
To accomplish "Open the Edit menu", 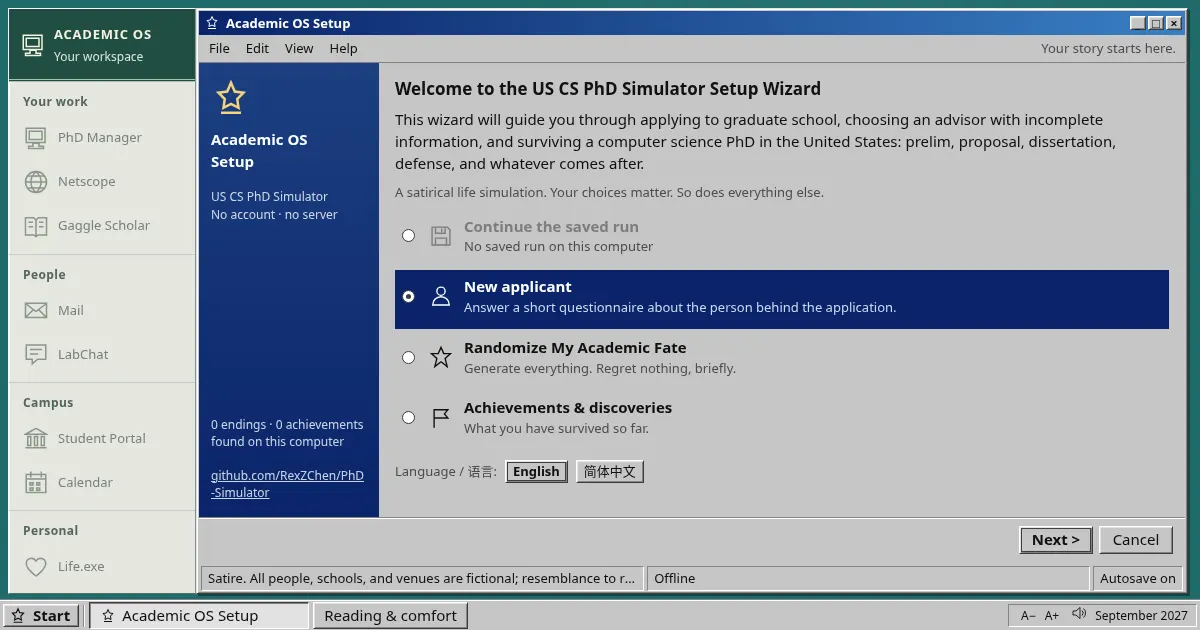I will (x=257, y=48).
